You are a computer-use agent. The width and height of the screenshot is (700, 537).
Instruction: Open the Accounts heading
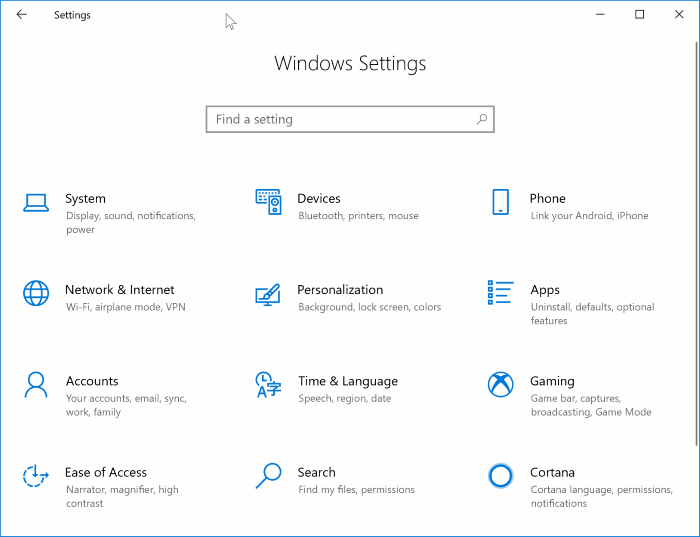(92, 381)
